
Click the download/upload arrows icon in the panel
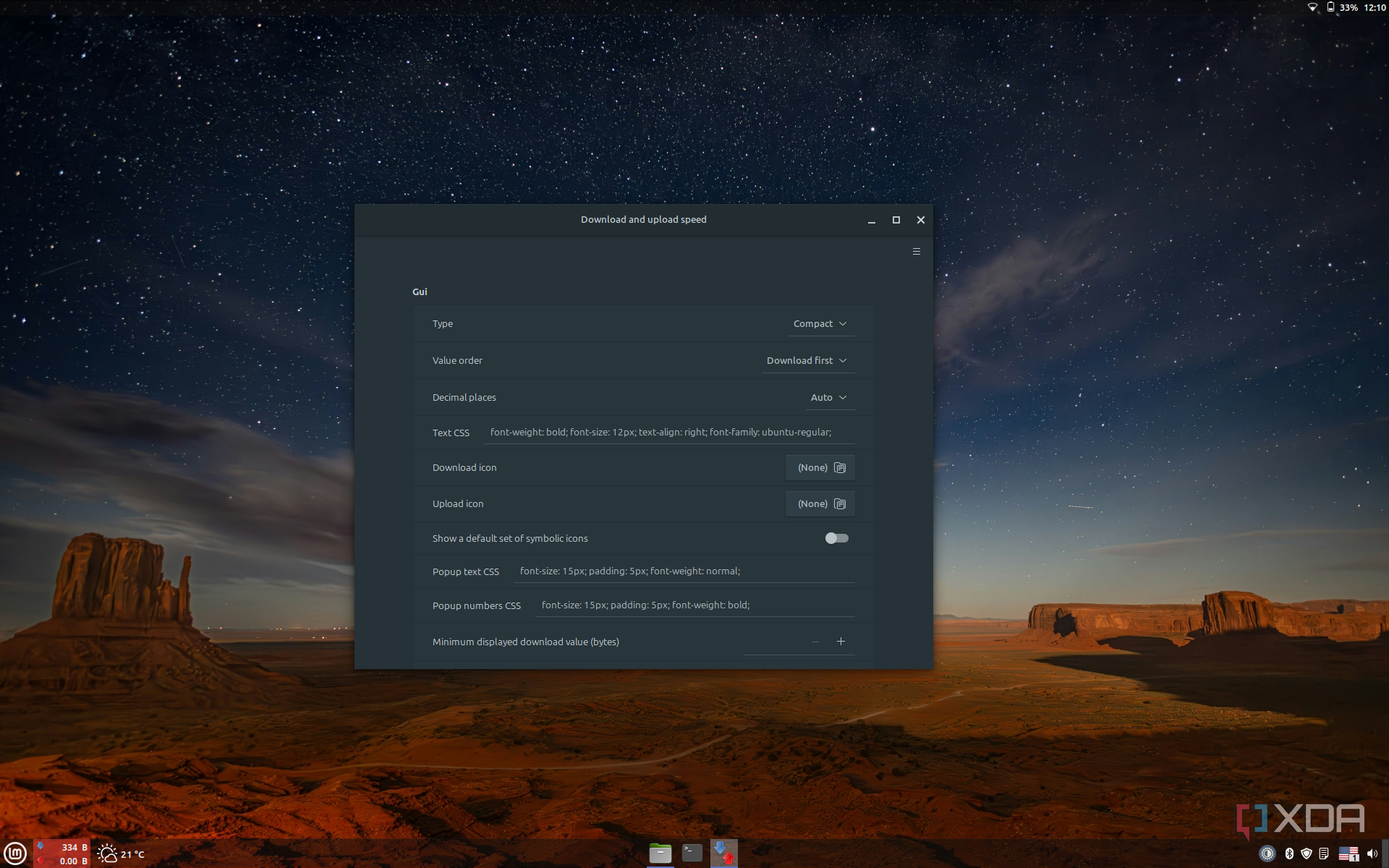pyautogui.click(x=723, y=854)
